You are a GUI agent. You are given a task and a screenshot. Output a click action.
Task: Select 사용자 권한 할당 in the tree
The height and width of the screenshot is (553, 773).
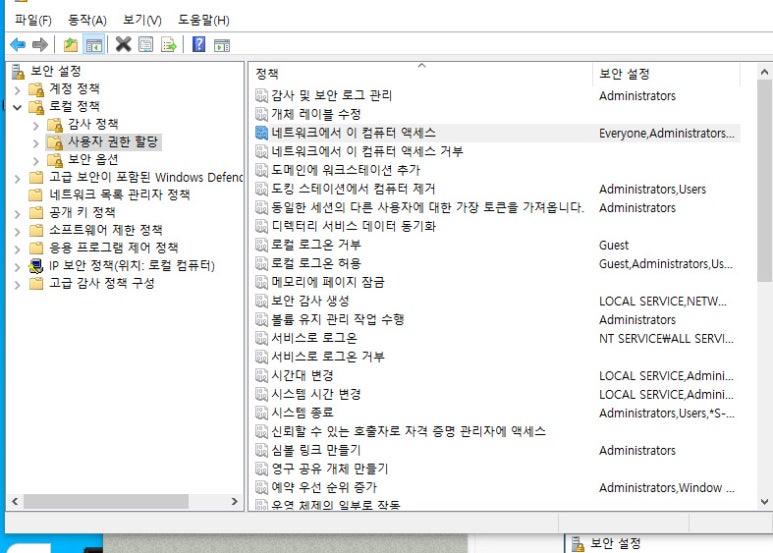(x=112, y=142)
